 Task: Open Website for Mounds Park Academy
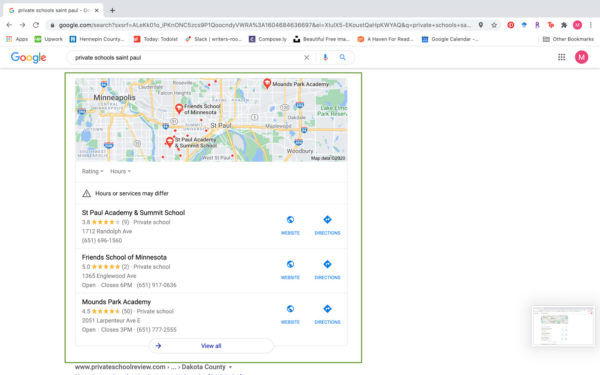(290, 314)
